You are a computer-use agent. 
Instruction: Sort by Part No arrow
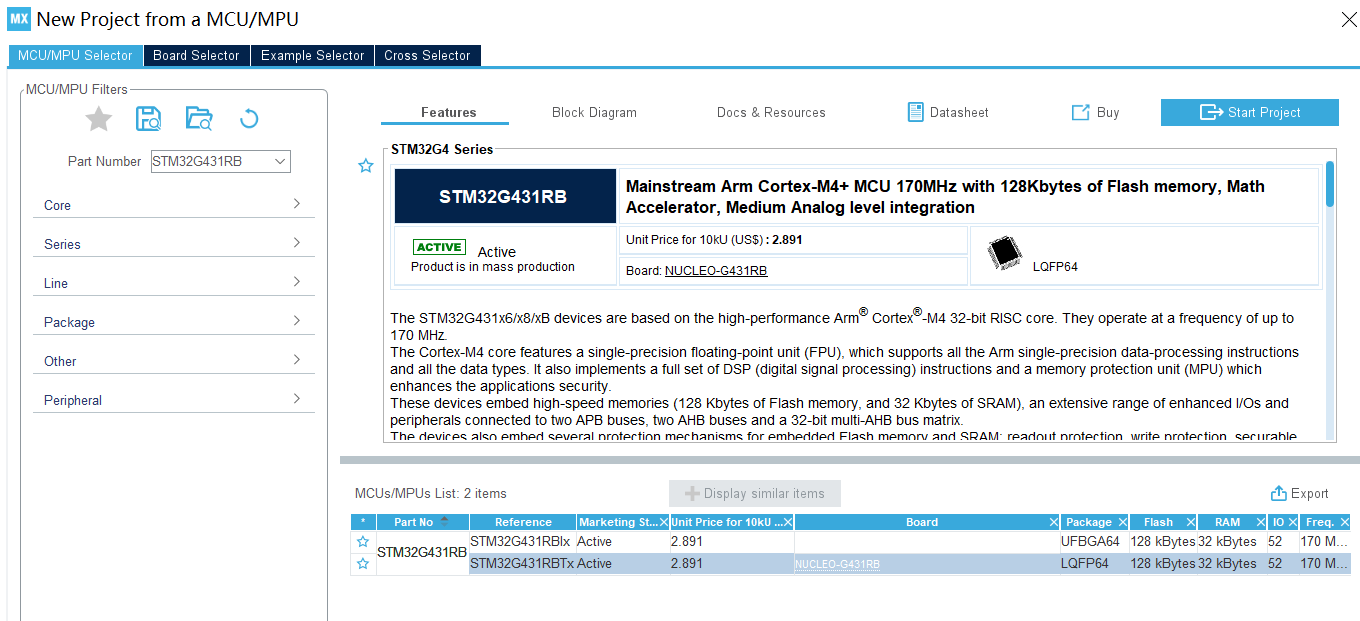pos(444,520)
